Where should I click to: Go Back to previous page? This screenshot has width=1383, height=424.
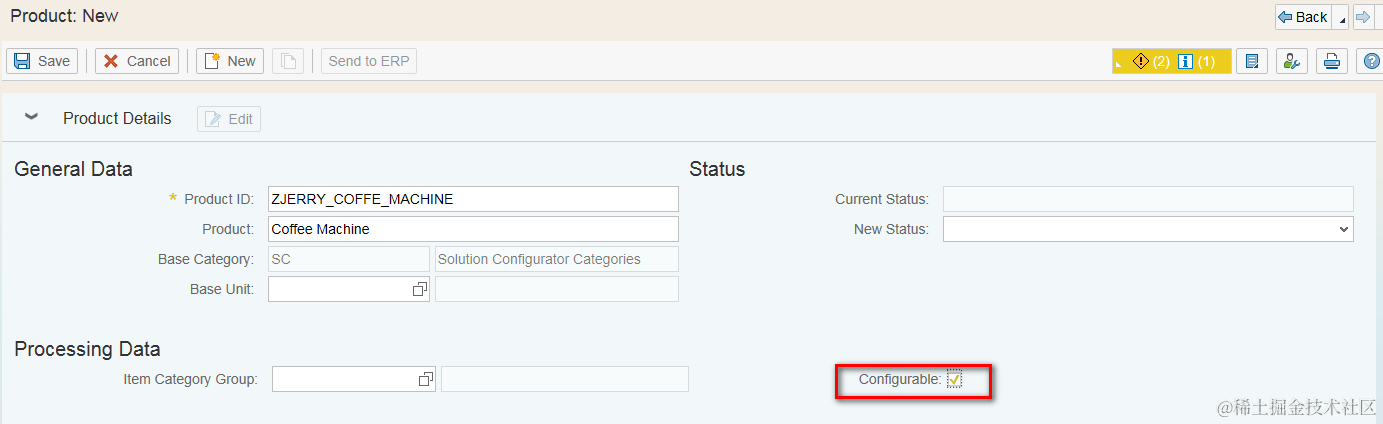click(1303, 17)
